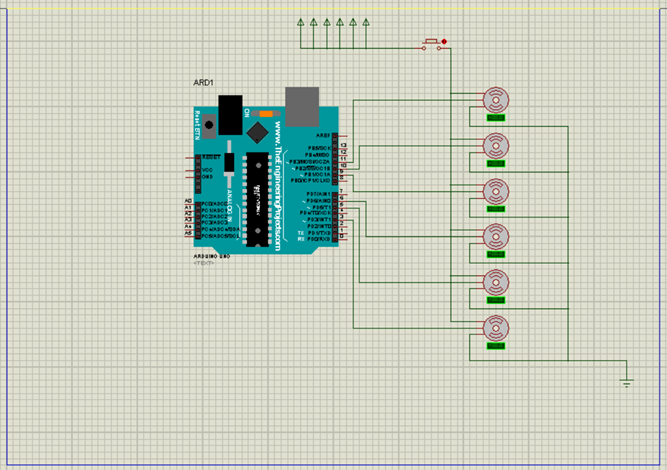Toggle the red latch dot on push button

[444, 41]
